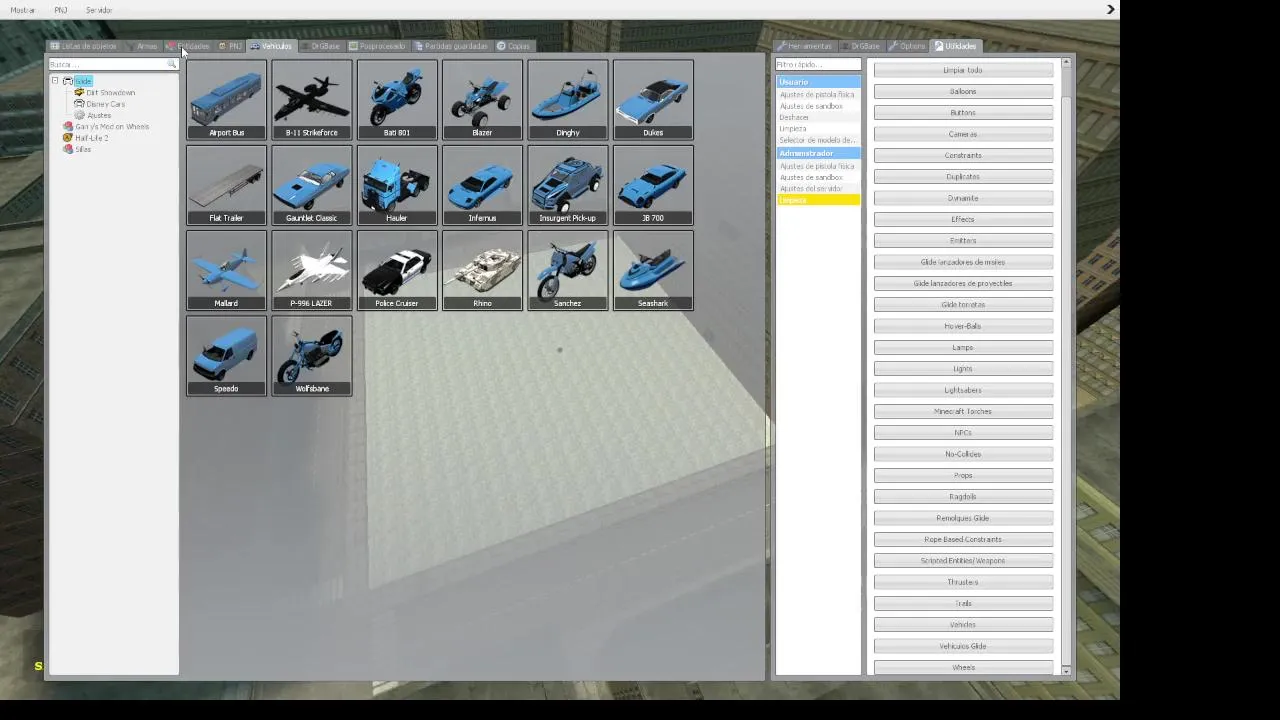Viewport: 1280px width, 720px height.
Task: Click the Filtro rápido input field
Action: [818, 64]
